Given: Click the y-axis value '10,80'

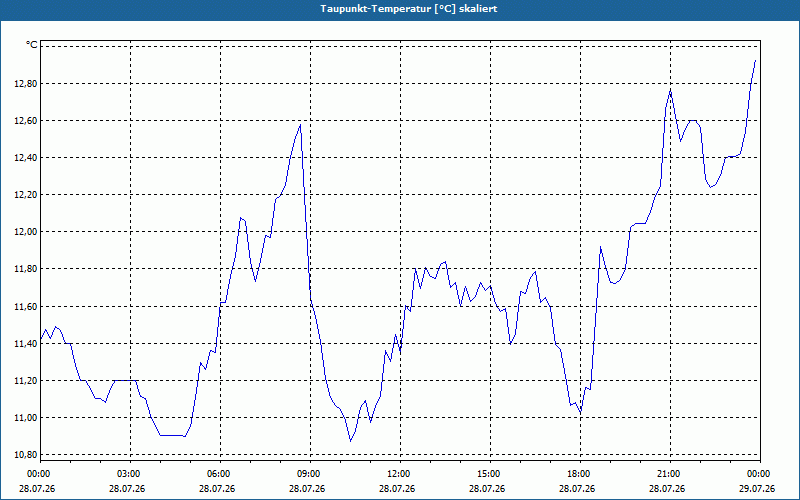Looking at the screenshot, I should pyautogui.click(x=26, y=455).
